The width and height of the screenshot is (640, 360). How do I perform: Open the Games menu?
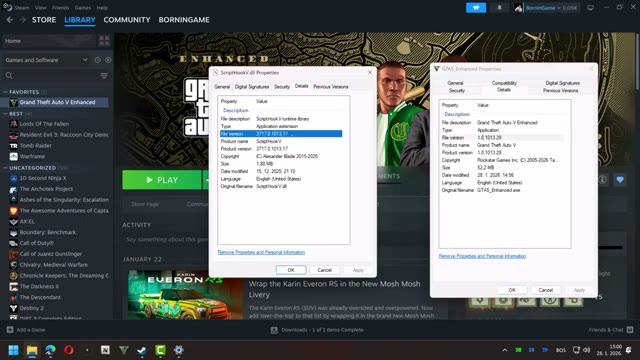(83, 8)
